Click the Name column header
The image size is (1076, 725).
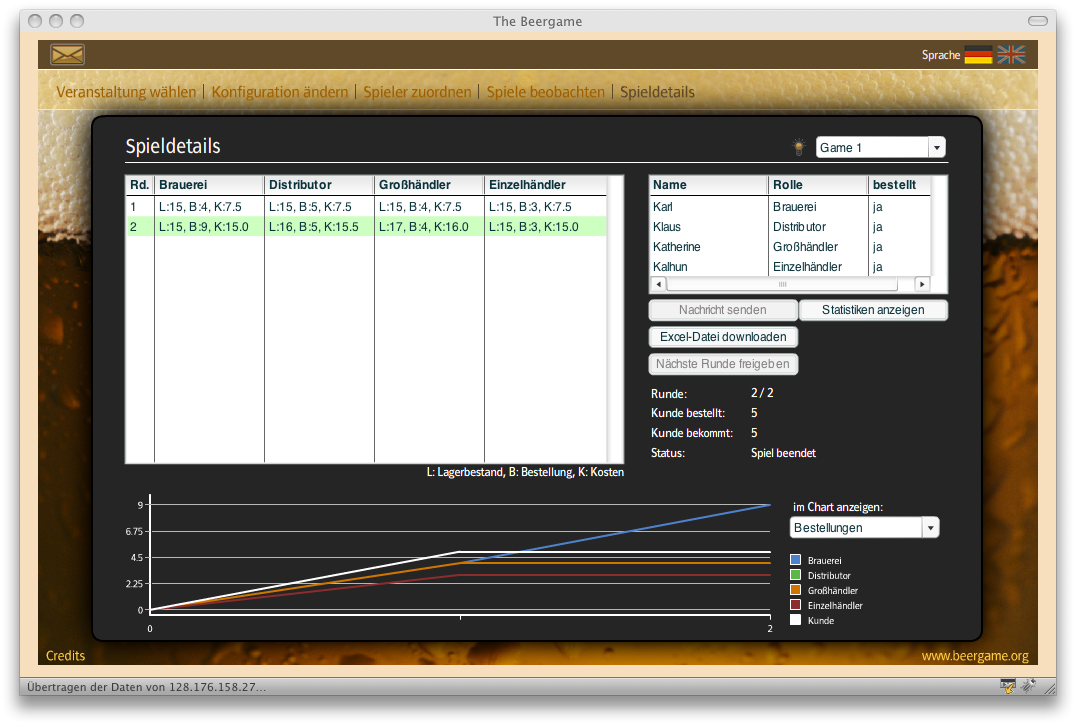click(708, 185)
